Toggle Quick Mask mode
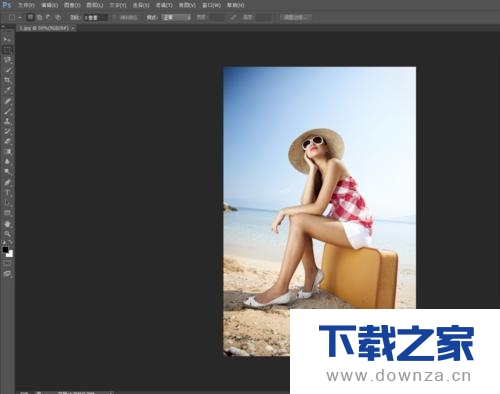The height and width of the screenshot is (394, 500). tap(7, 264)
